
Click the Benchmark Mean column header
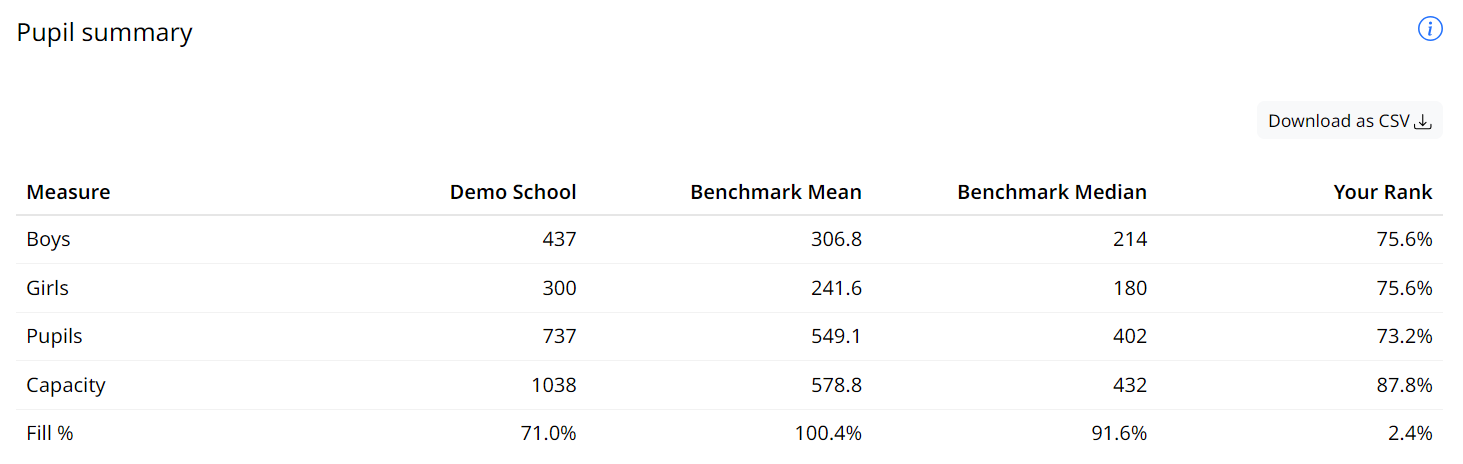click(x=775, y=192)
